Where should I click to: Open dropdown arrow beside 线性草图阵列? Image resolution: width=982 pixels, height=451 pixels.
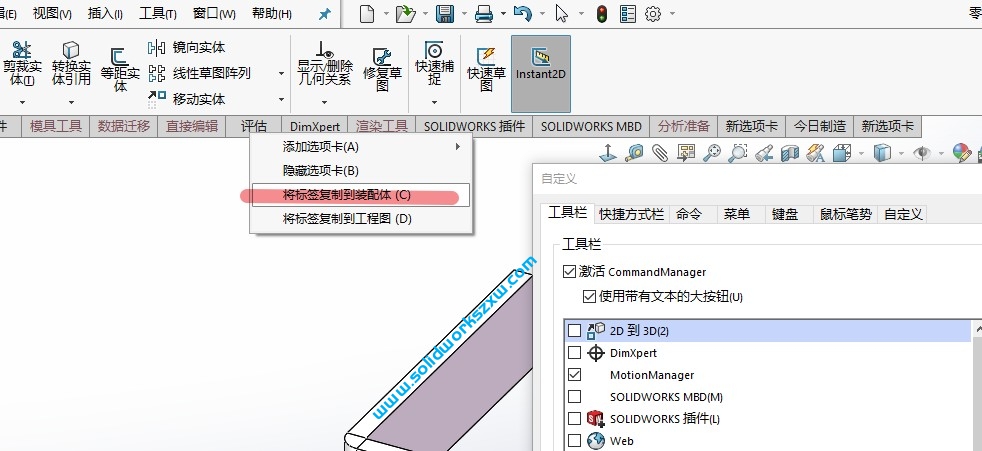click(282, 73)
